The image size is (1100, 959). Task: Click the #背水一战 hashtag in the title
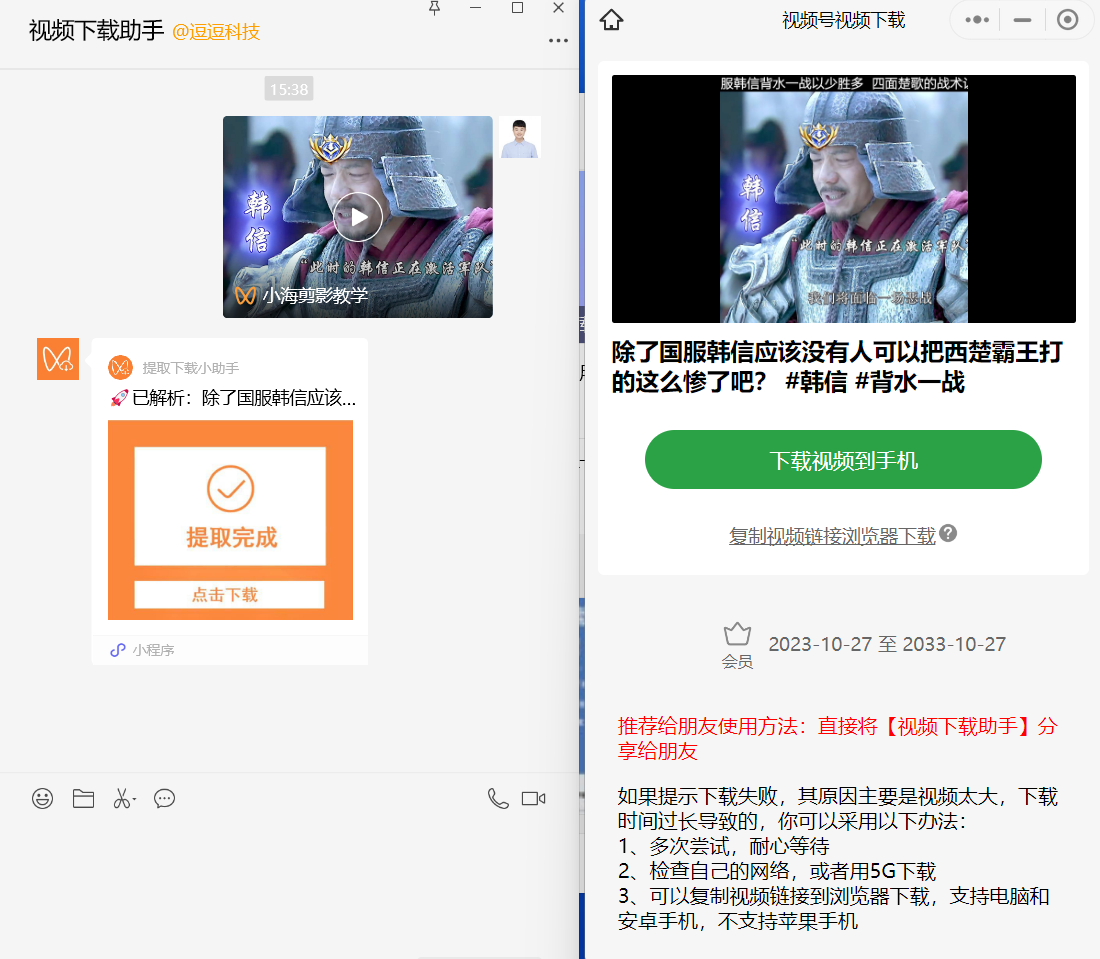910,382
